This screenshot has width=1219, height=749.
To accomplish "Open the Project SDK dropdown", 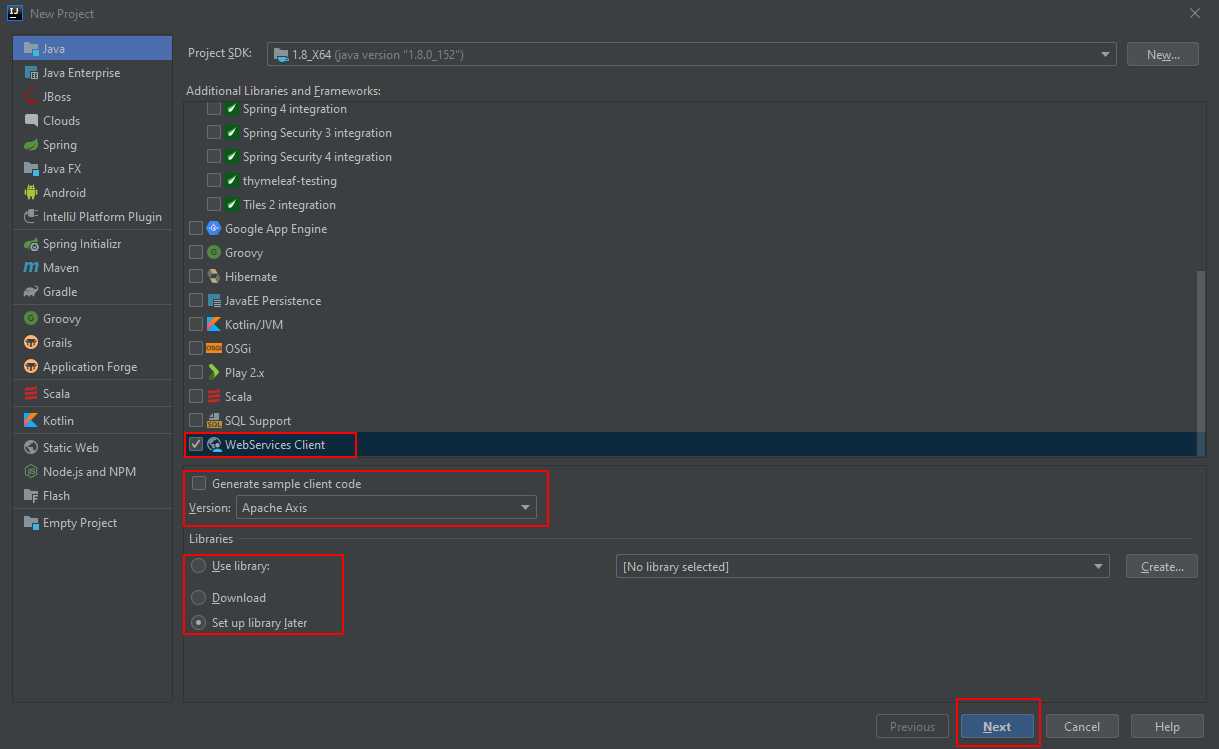I will tap(692, 54).
